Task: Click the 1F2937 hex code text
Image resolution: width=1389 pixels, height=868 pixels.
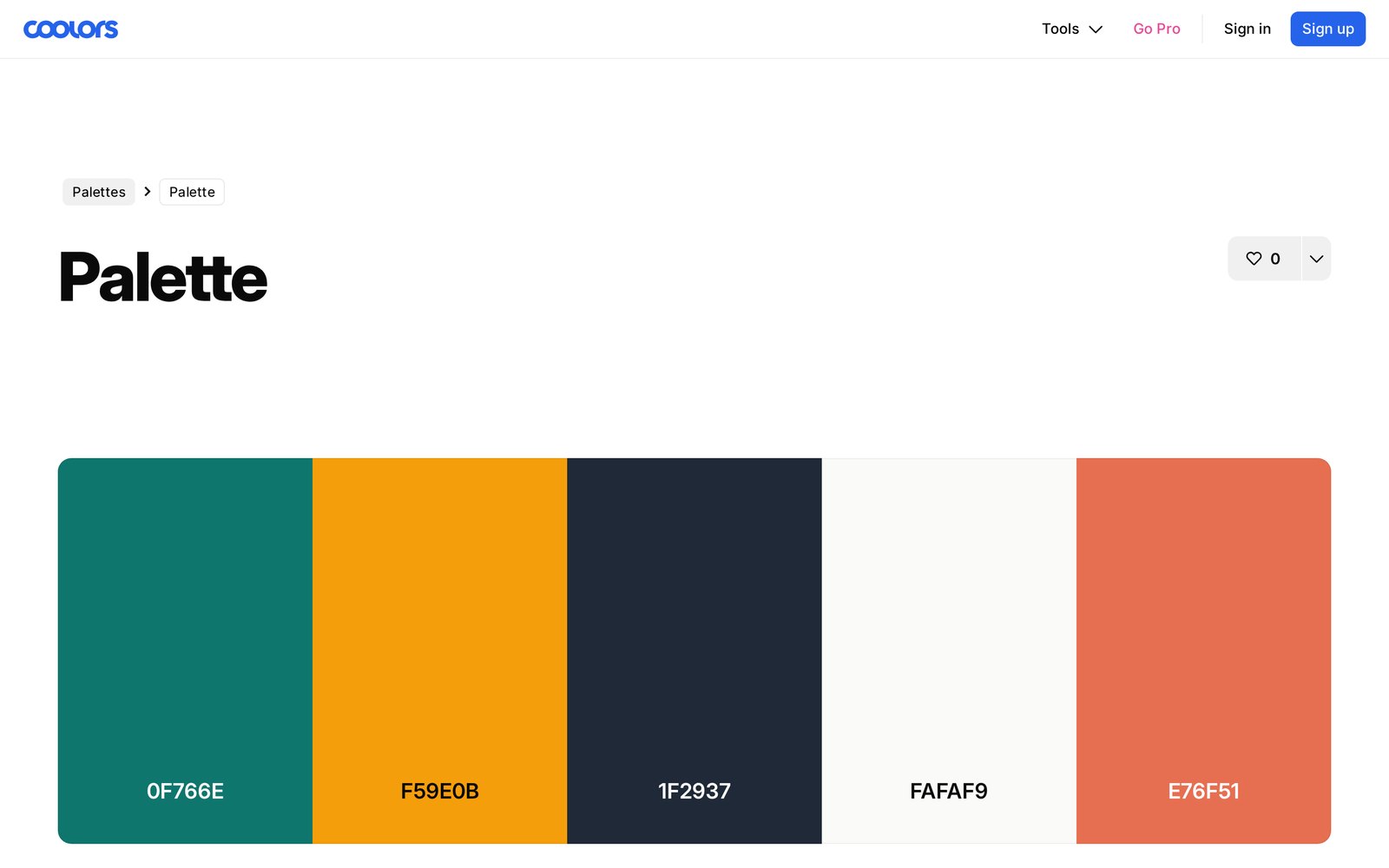Action: (x=694, y=791)
